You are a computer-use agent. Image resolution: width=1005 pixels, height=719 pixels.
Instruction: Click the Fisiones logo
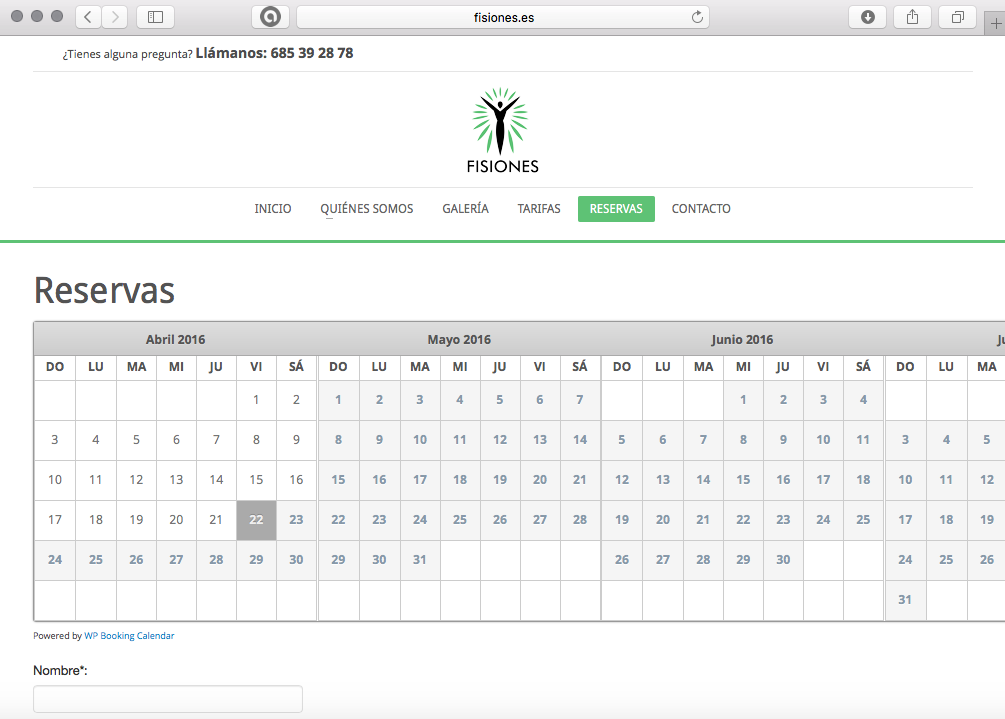pos(502,131)
